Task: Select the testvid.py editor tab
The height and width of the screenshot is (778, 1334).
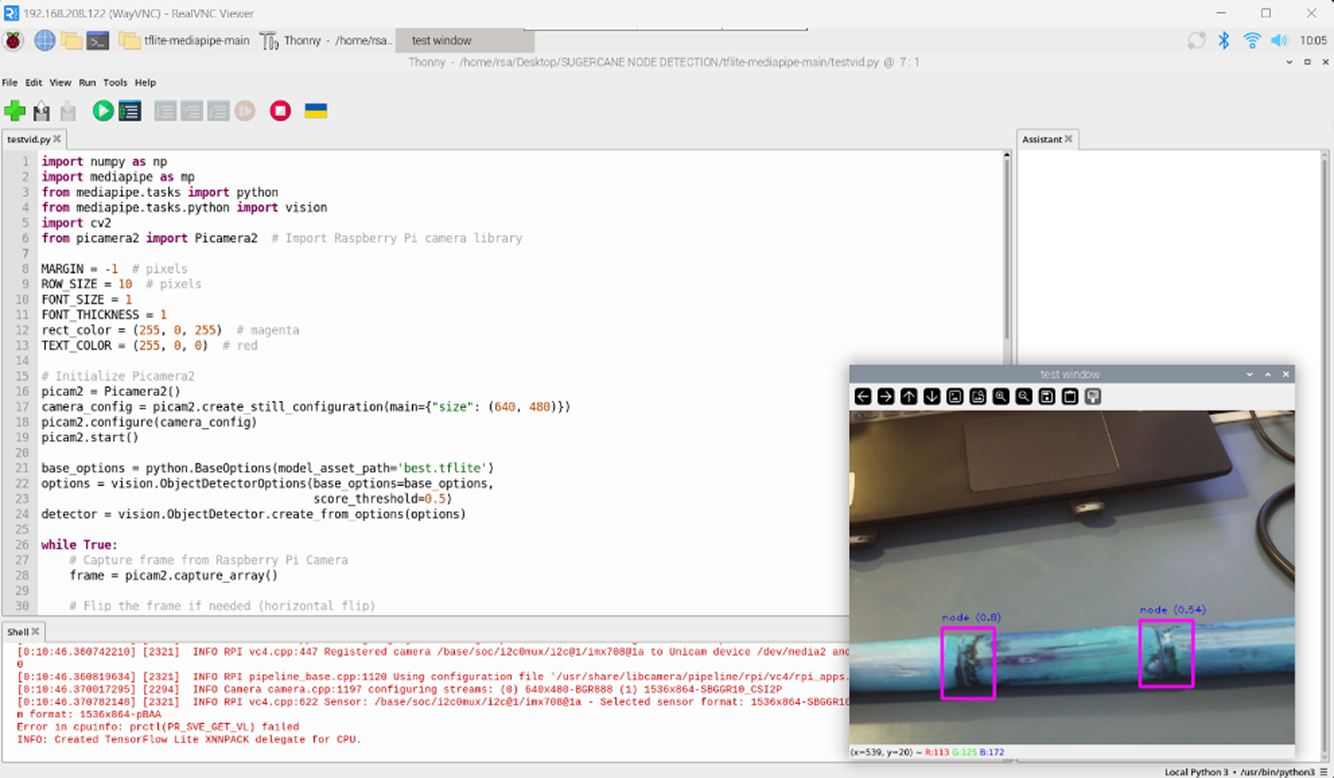Action: (x=28, y=140)
